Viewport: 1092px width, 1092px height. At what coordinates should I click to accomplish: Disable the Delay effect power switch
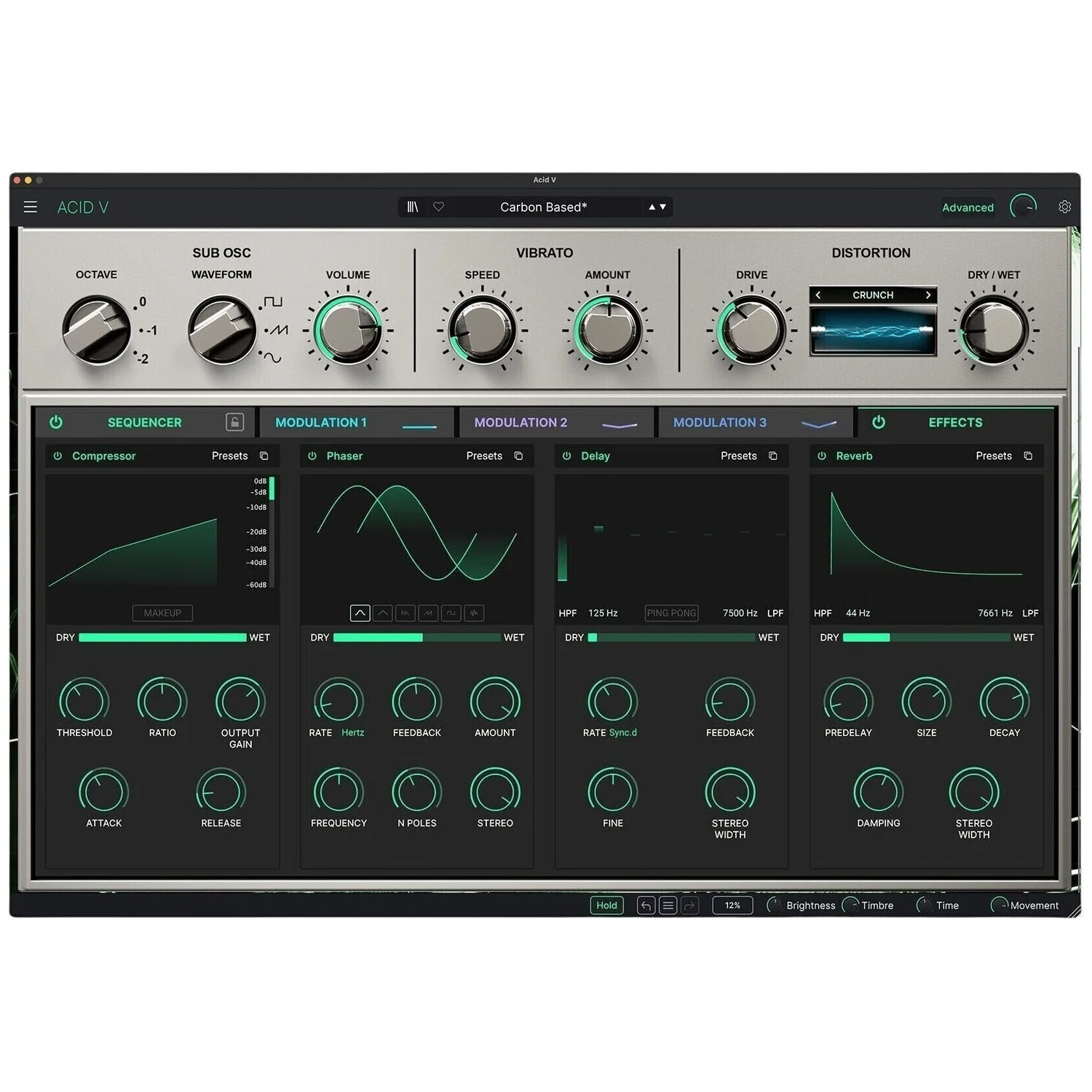pyautogui.click(x=567, y=456)
